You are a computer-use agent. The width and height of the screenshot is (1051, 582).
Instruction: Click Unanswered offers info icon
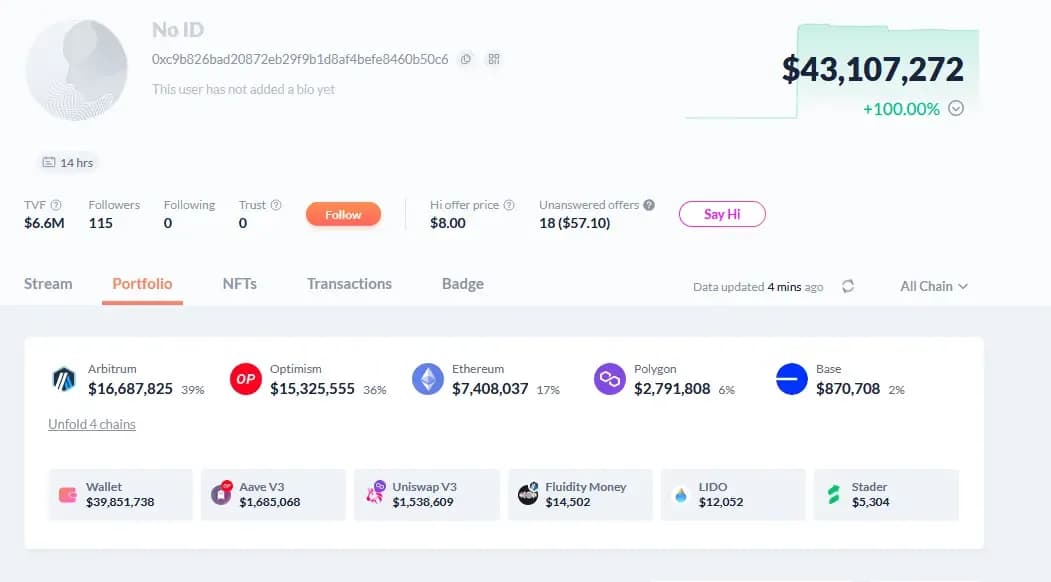tap(649, 205)
